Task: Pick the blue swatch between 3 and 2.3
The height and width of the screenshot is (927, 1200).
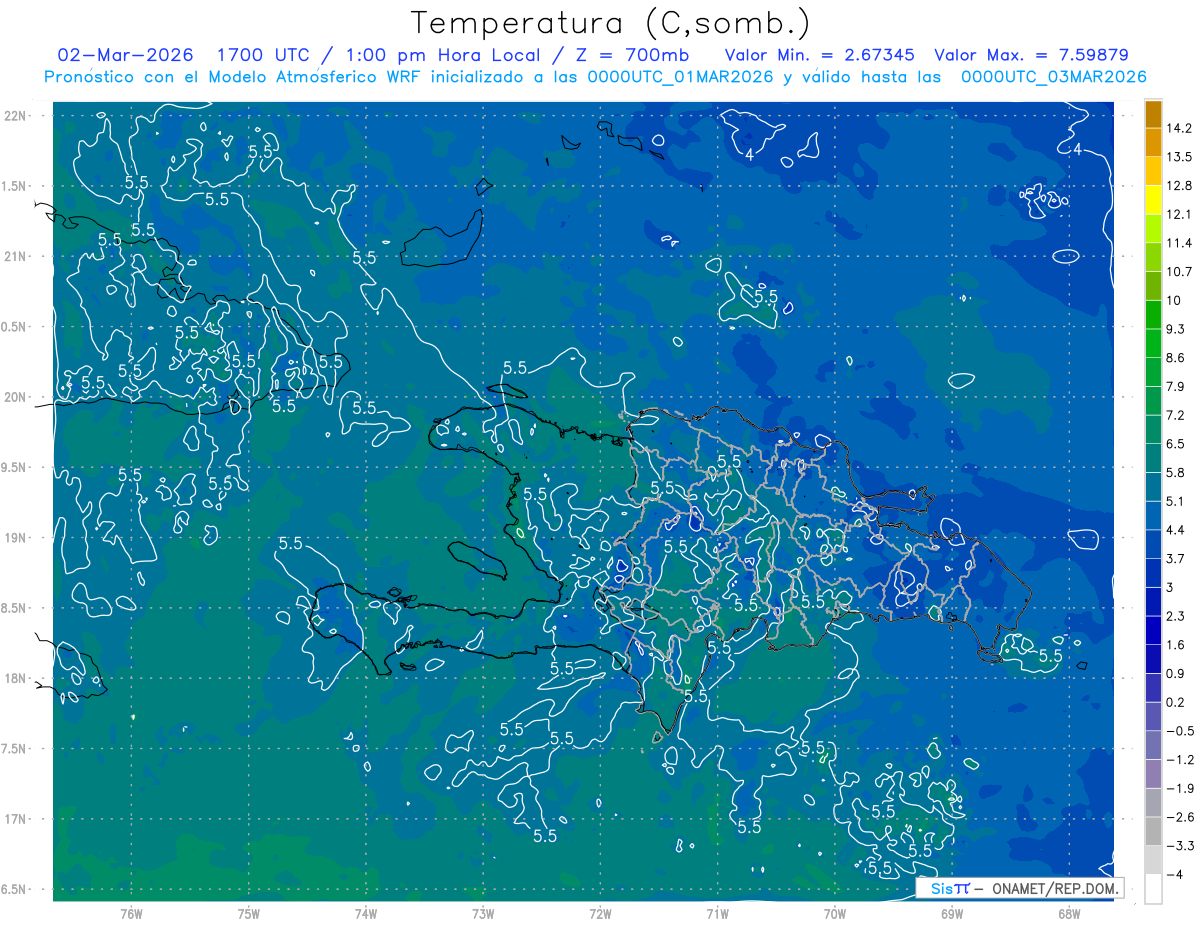Action: click(1153, 602)
